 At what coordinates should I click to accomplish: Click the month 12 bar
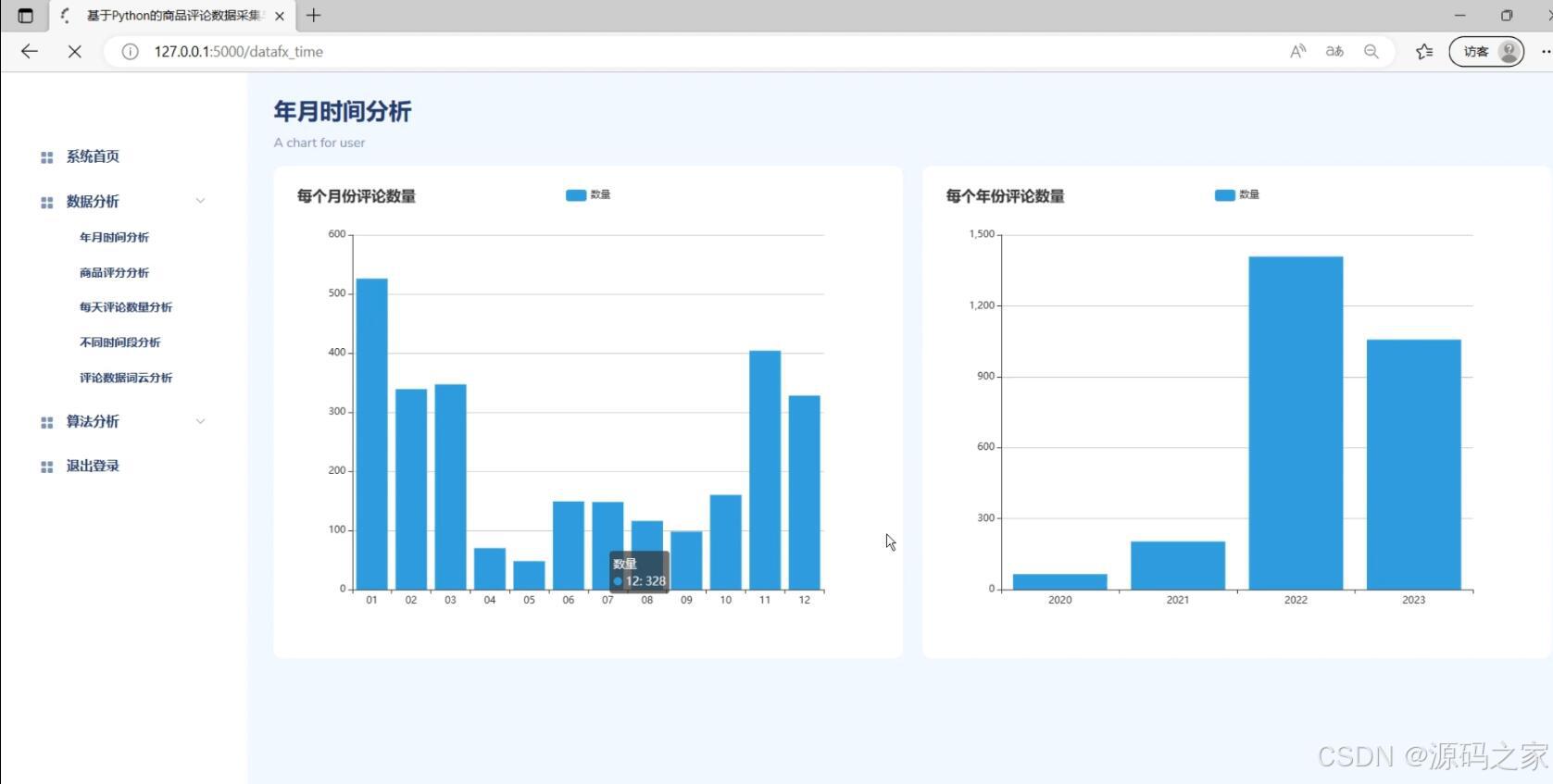click(x=805, y=492)
